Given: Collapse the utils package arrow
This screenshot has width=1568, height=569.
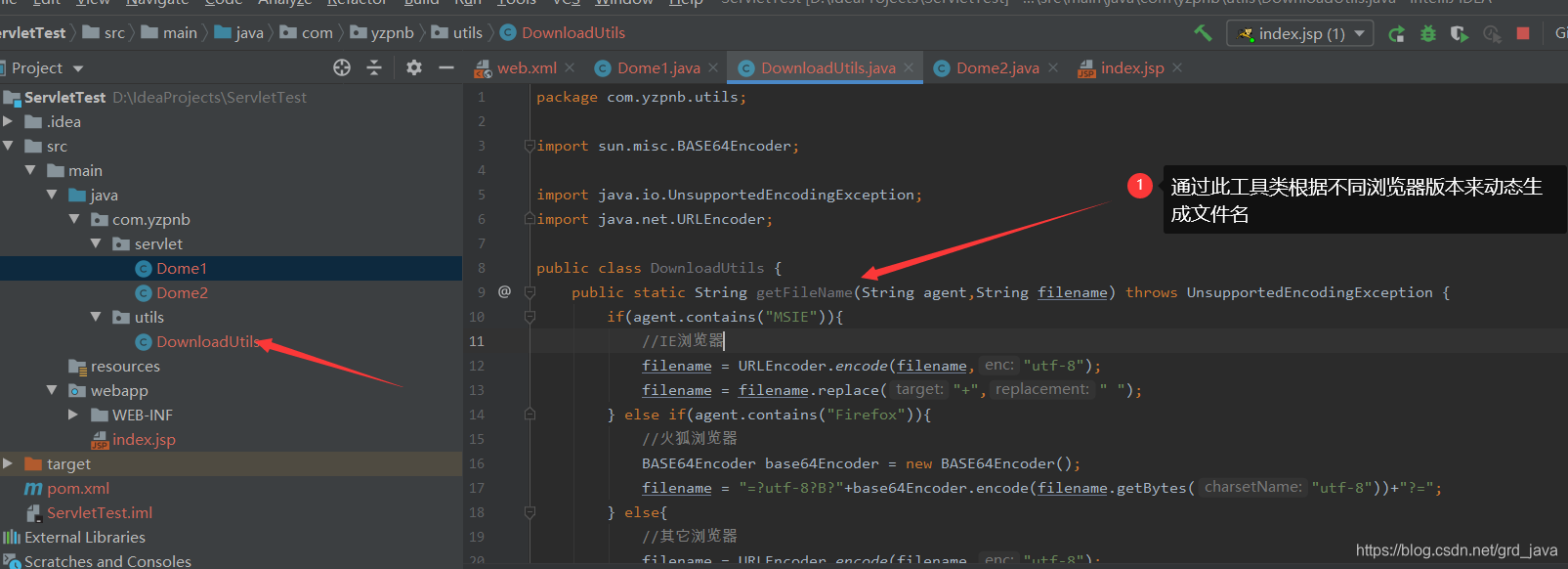Looking at the screenshot, I should [96, 317].
